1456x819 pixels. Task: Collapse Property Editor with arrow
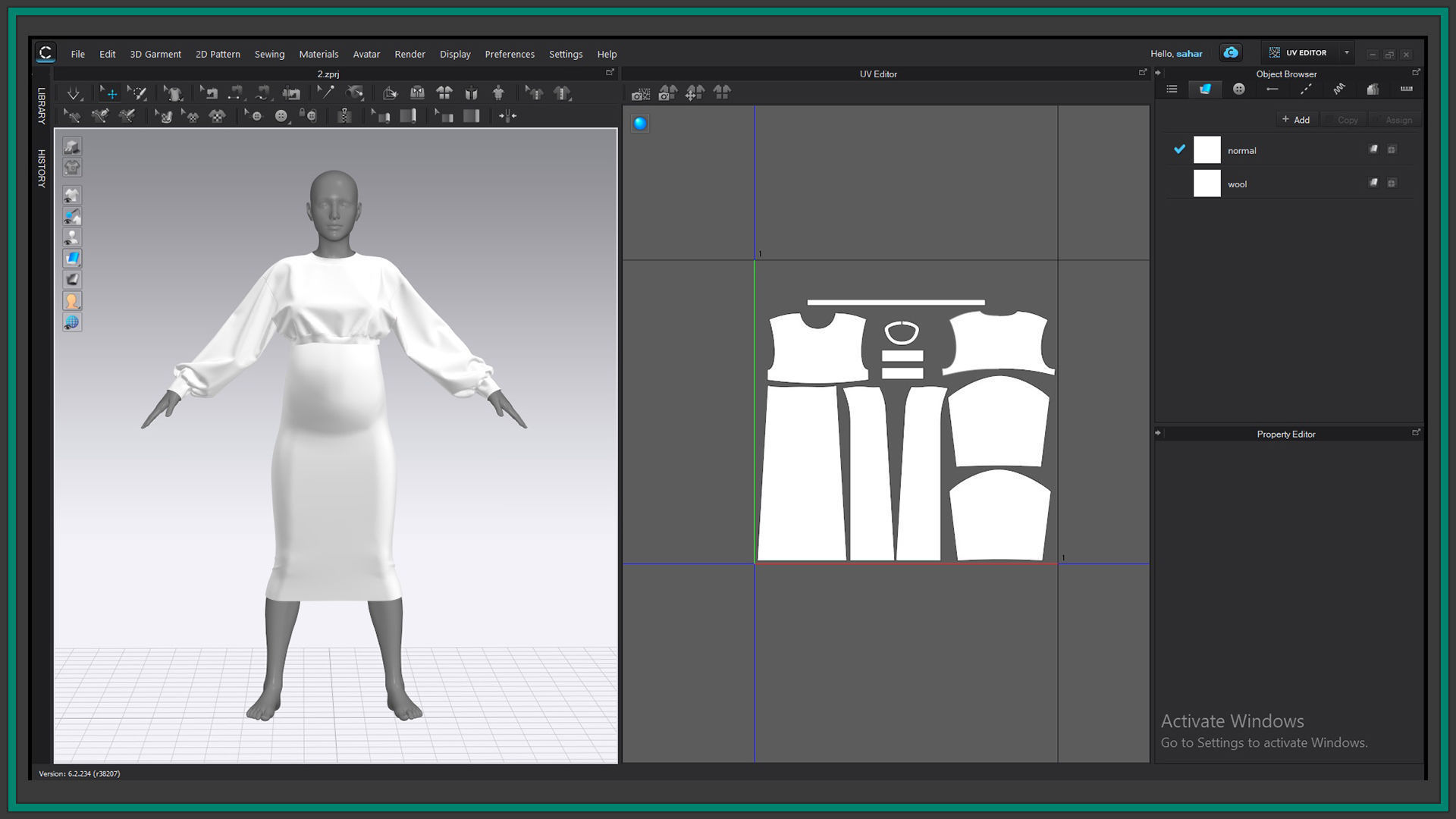click(1158, 434)
